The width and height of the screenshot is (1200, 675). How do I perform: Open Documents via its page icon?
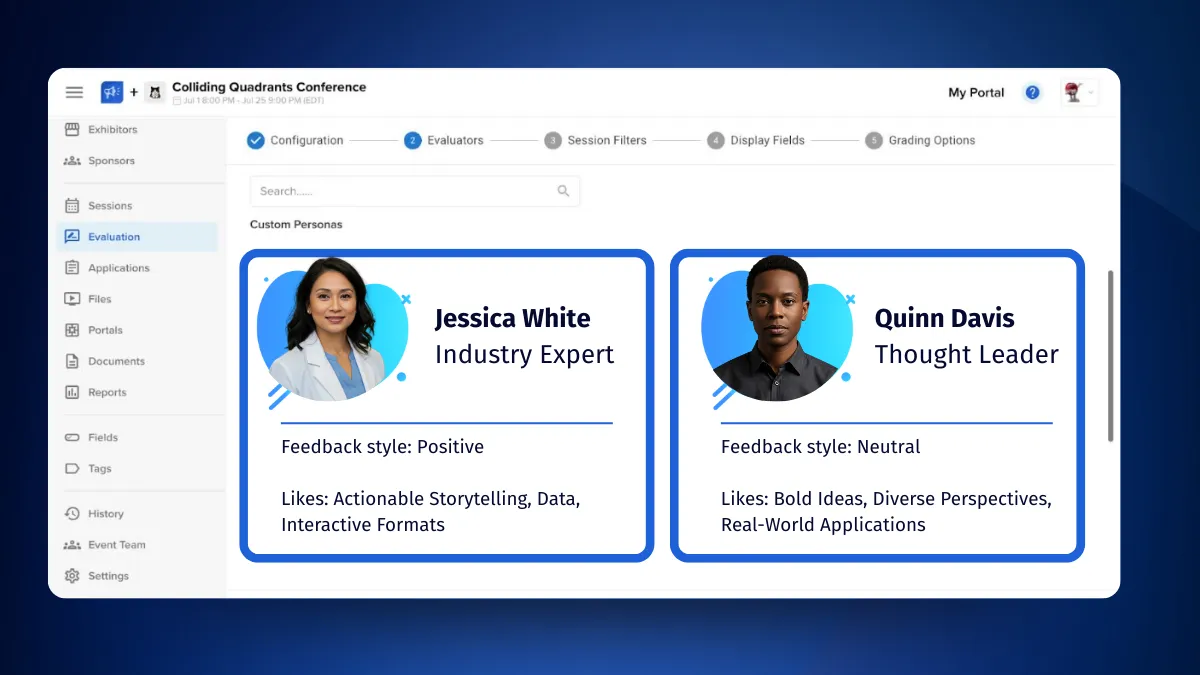(x=72, y=361)
